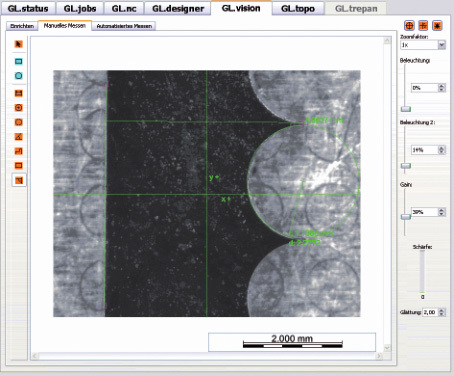Click the Beleuchtung 2 slider handle
Screen dimensions: 454x376
click(406, 166)
